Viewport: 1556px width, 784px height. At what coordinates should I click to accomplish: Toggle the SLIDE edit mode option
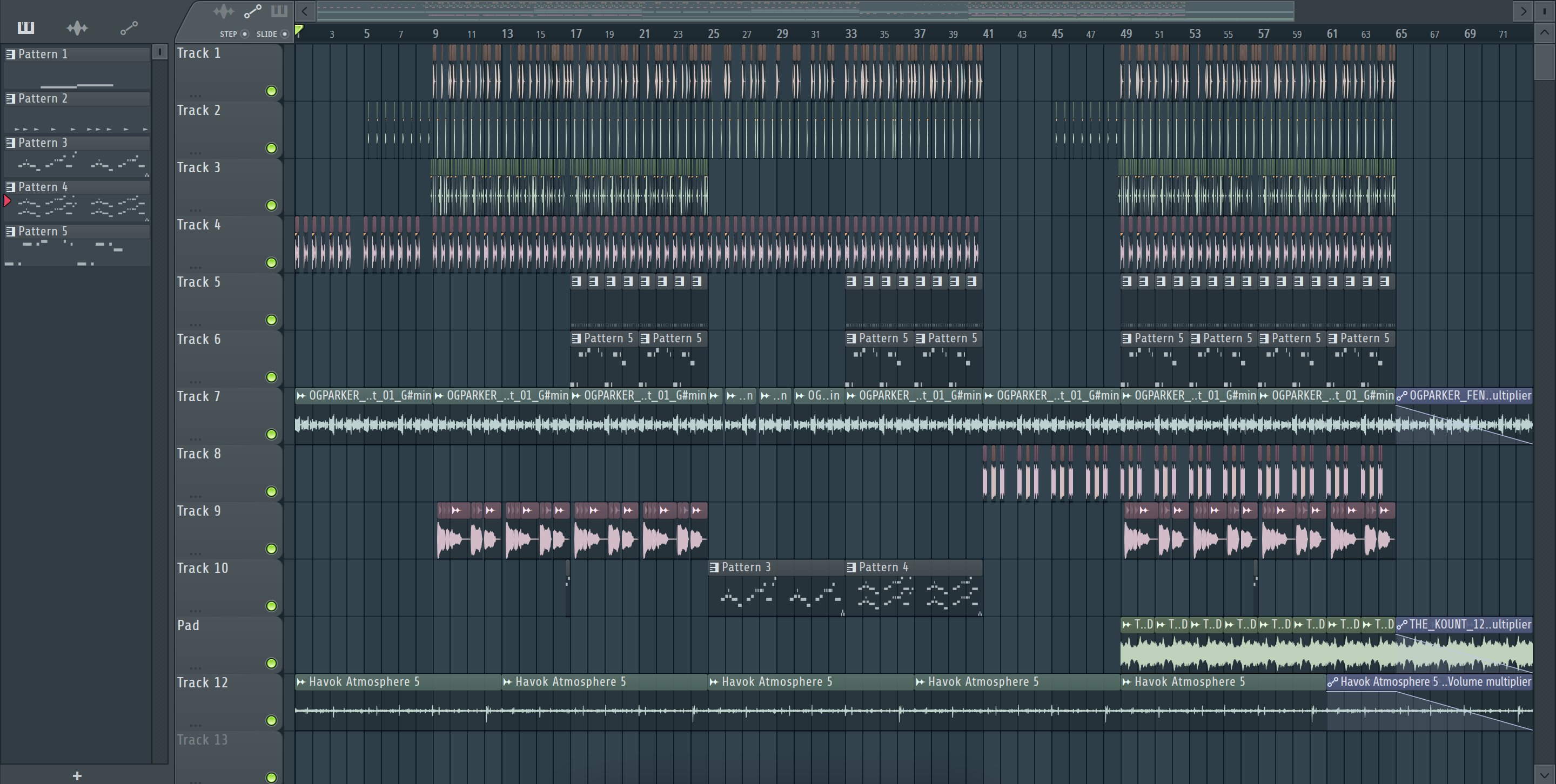pyautogui.click(x=285, y=34)
